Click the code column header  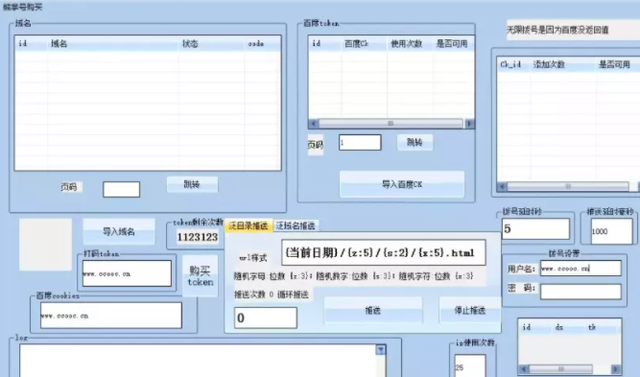[263, 44]
